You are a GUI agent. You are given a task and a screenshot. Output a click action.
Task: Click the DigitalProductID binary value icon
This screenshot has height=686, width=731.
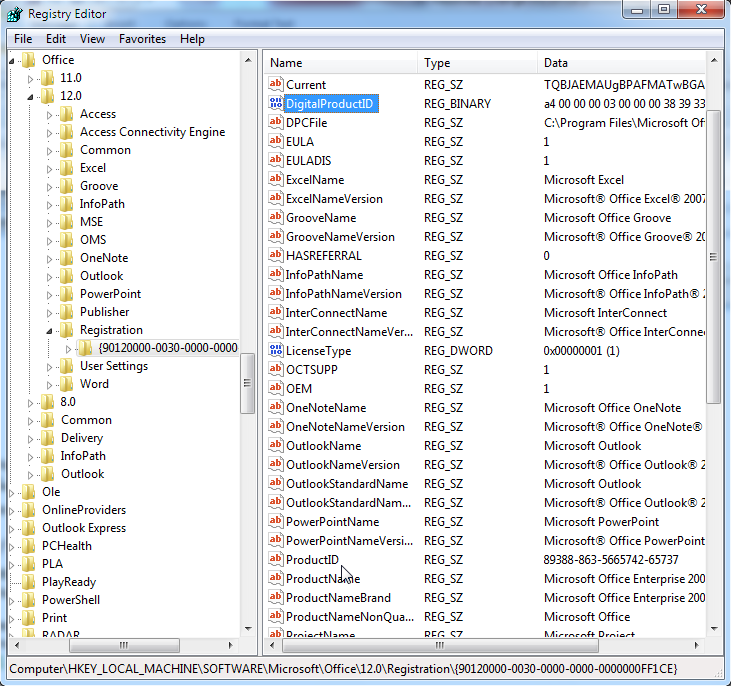276,103
